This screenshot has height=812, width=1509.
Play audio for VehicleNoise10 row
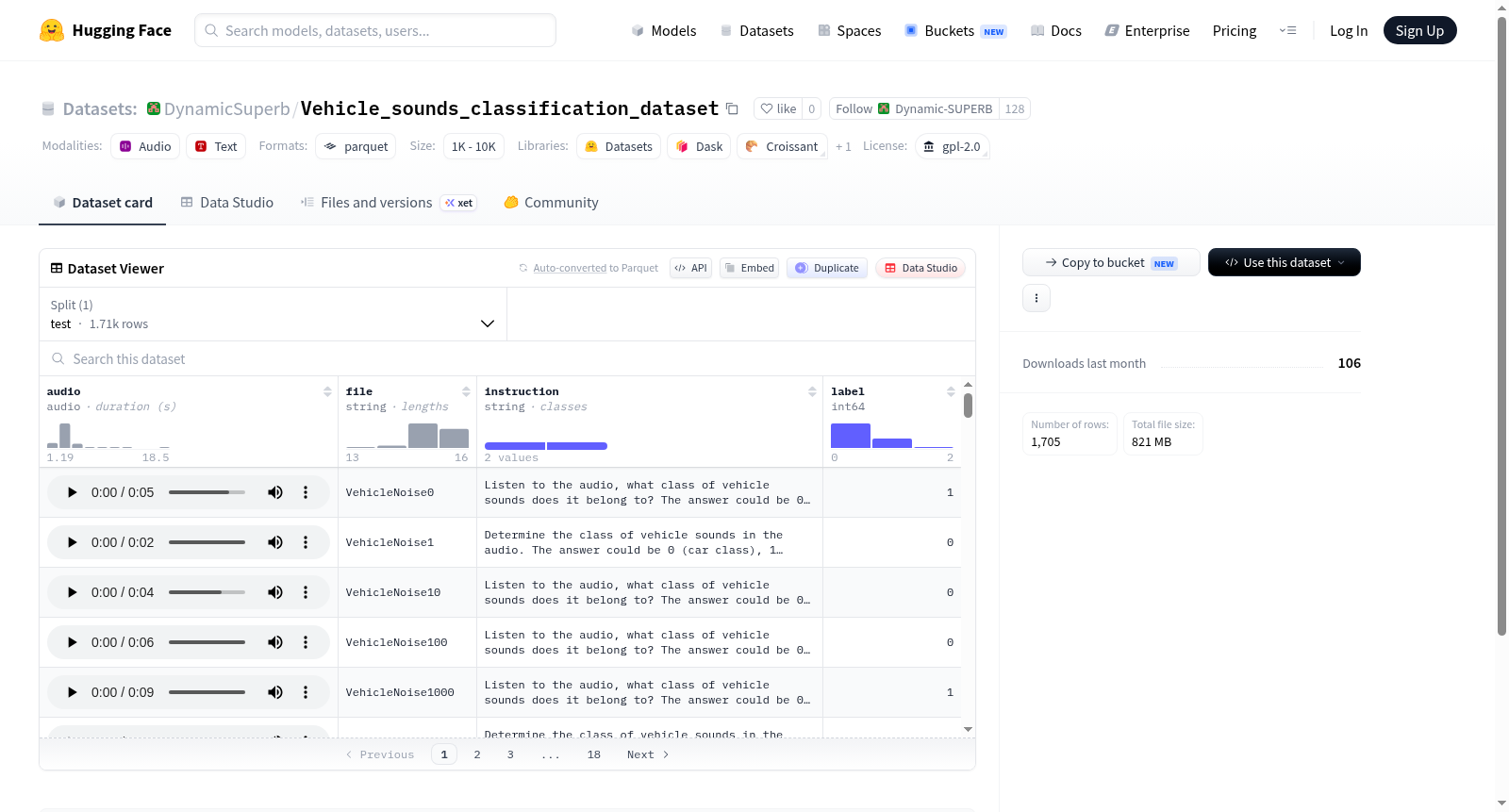click(72, 592)
